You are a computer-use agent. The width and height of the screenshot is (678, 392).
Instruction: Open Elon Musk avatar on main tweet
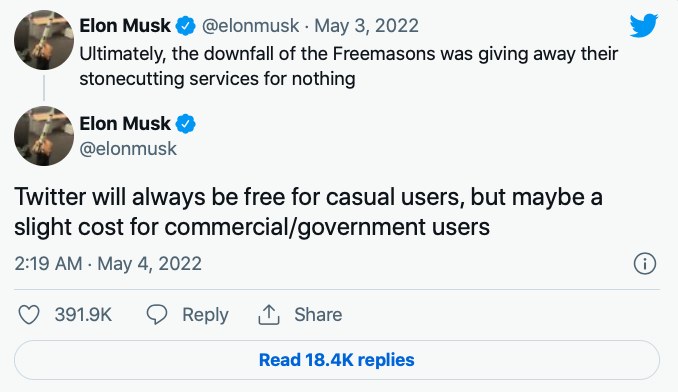pos(44,136)
